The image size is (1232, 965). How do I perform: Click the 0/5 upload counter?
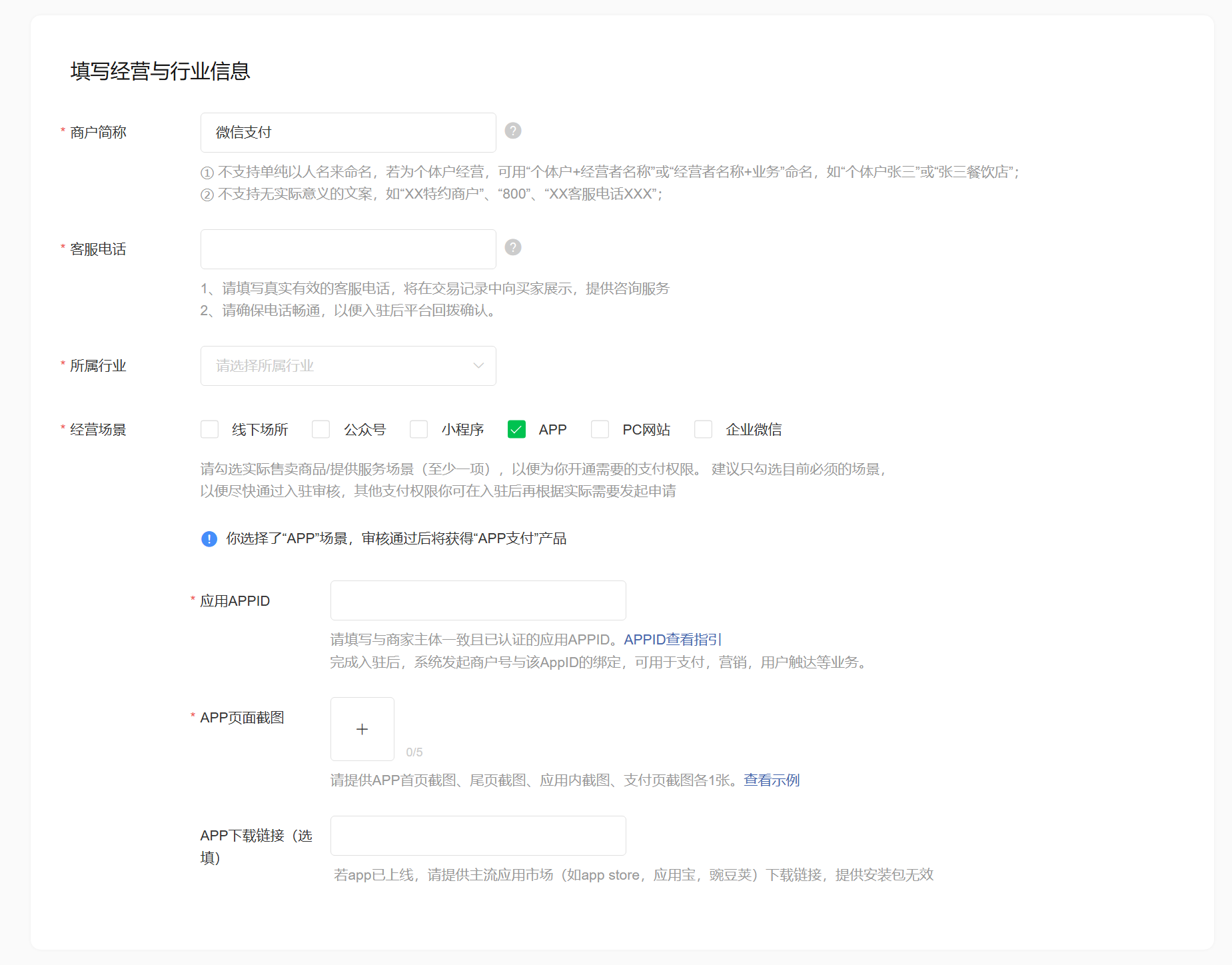click(414, 752)
